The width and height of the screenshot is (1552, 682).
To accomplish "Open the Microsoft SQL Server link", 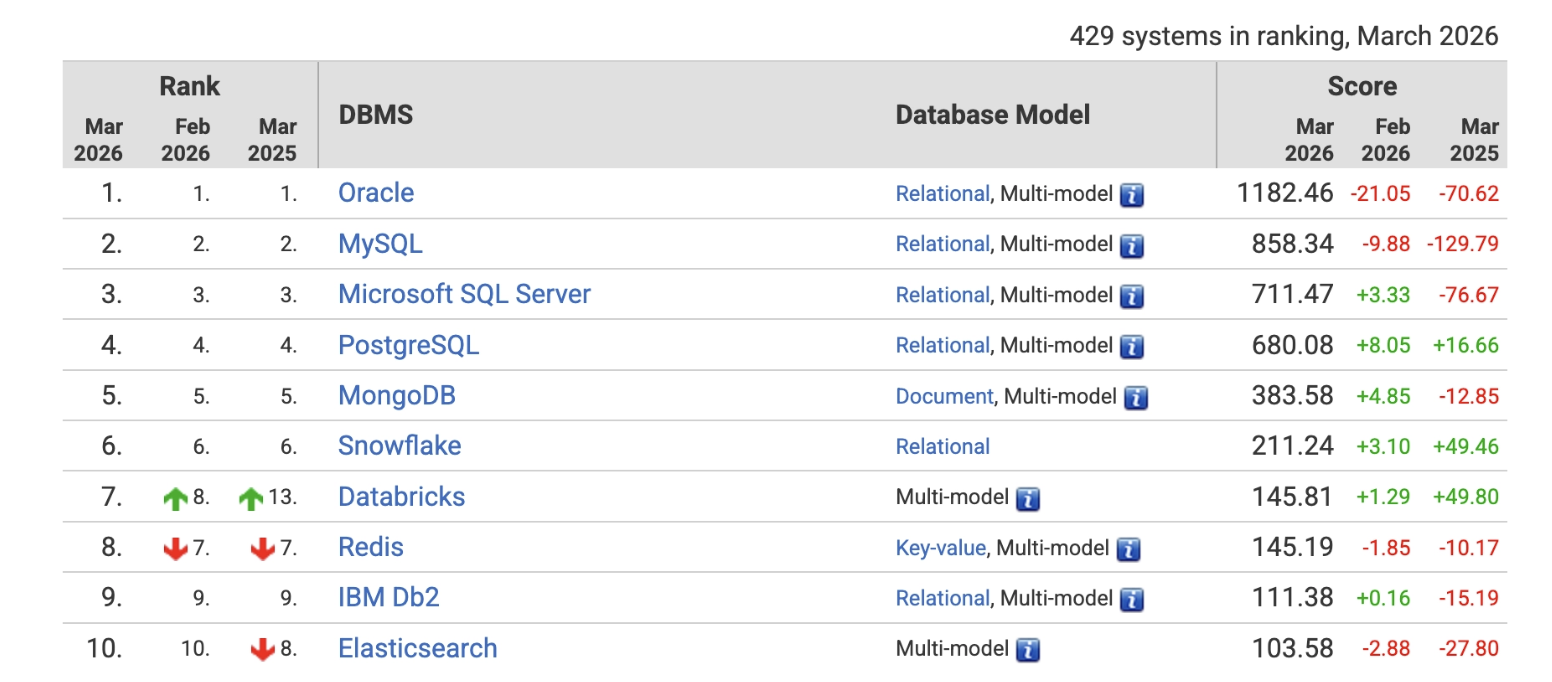I will click(x=464, y=294).
